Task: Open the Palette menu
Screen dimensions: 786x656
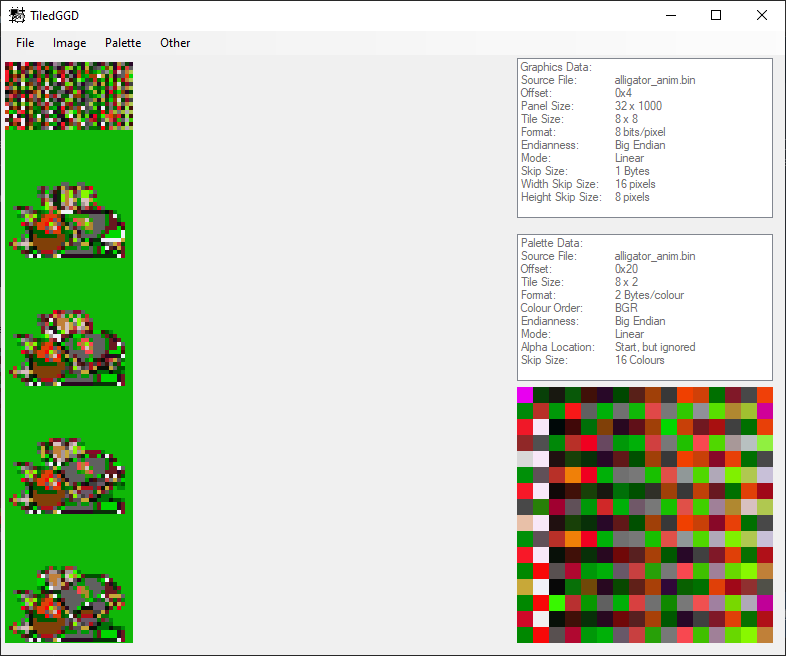Action: (123, 43)
